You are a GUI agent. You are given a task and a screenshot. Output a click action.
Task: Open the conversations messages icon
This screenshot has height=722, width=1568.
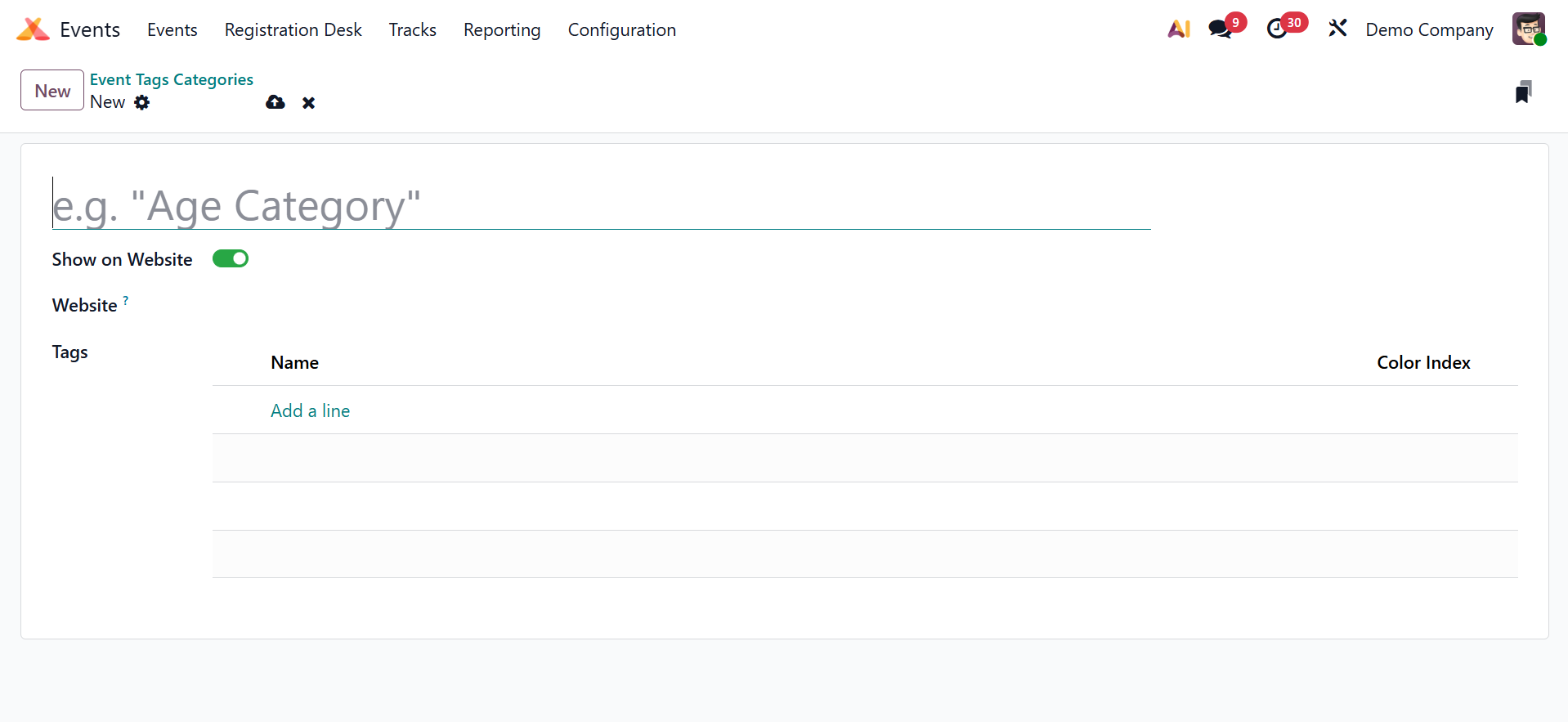pyautogui.click(x=1221, y=29)
